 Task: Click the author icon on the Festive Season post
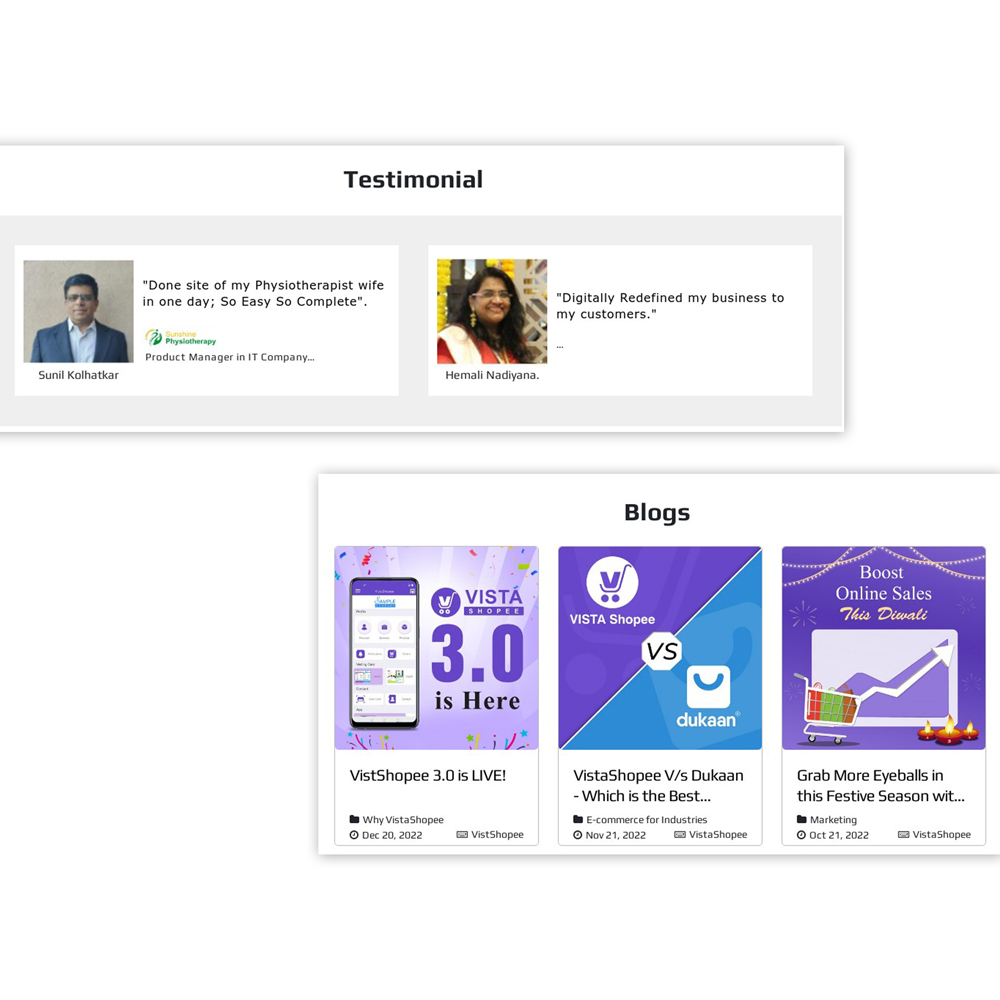pyautogui.click(x=904, y=834)
